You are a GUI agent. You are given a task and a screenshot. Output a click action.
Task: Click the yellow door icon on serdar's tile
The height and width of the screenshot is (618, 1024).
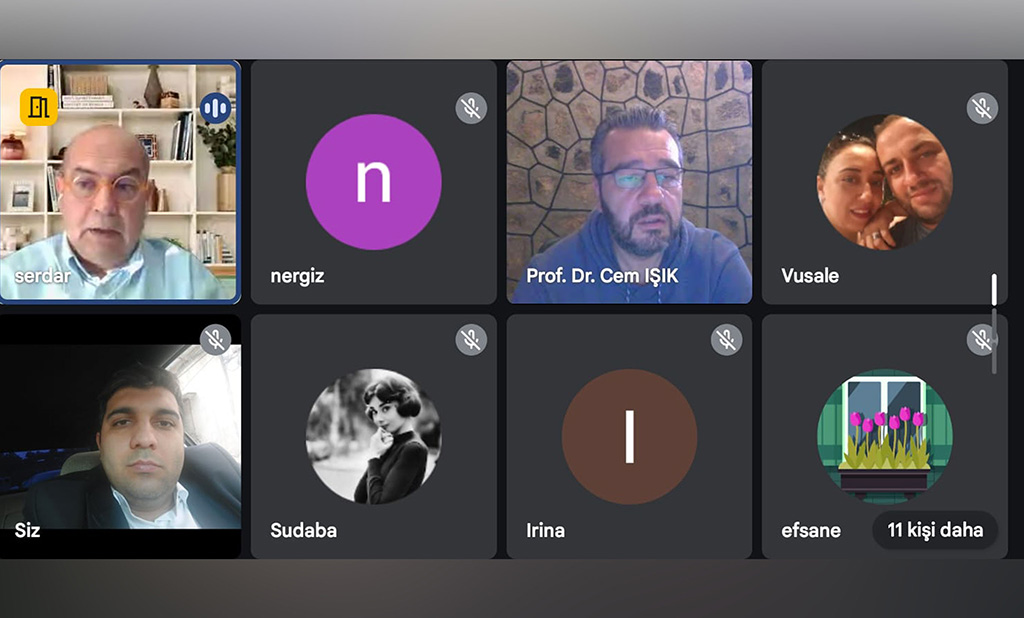coord(39,107)
